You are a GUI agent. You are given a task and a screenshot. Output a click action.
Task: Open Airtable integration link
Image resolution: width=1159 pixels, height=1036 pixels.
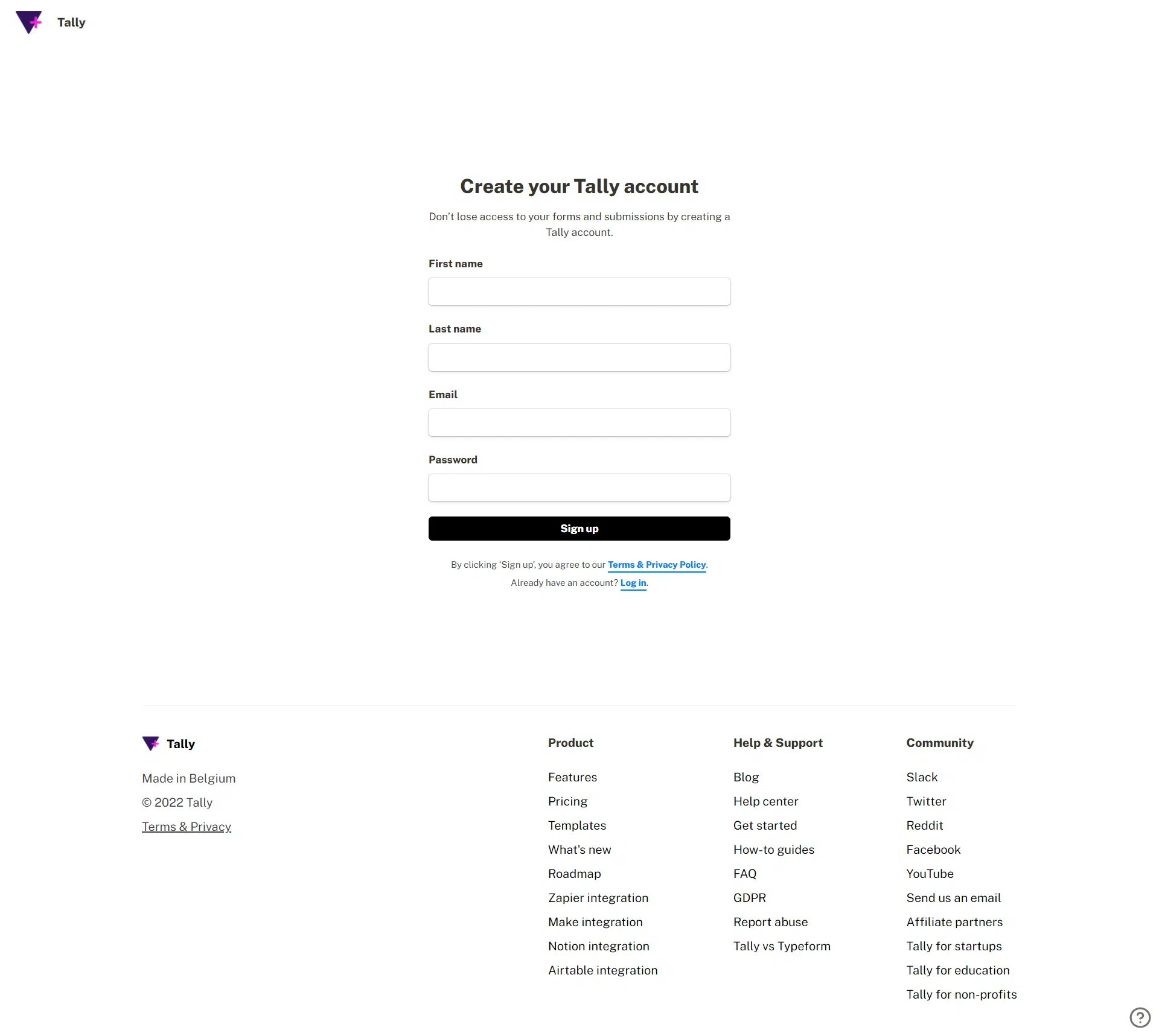coord(603,970)
